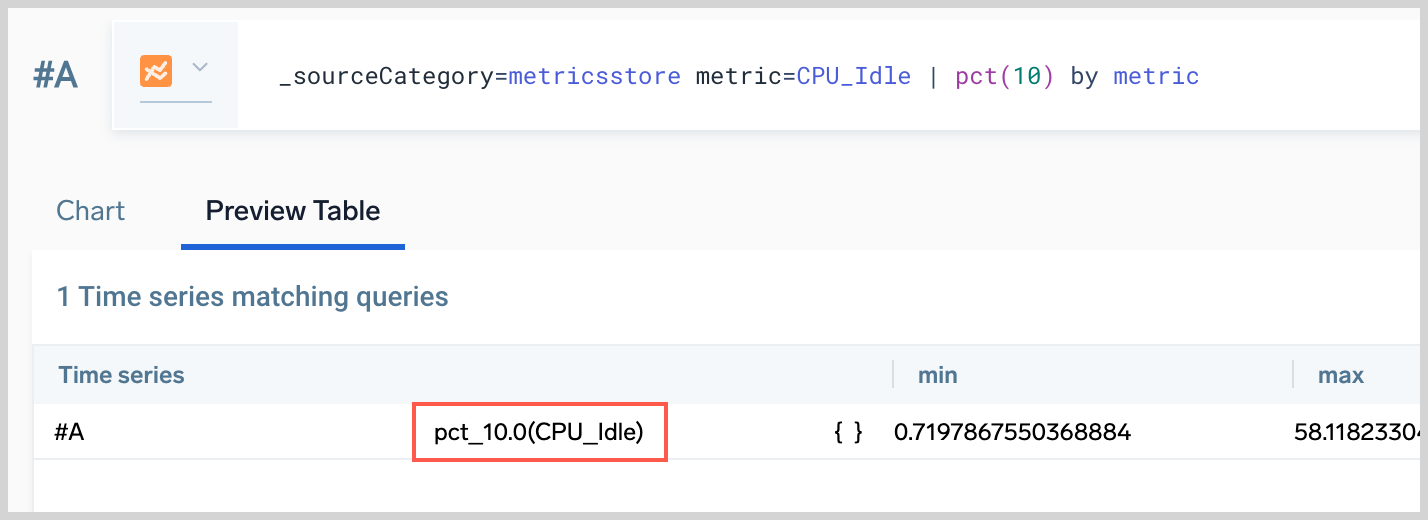
Task: Click the pct(10) operator in the query
Action: pos(1005,76)
